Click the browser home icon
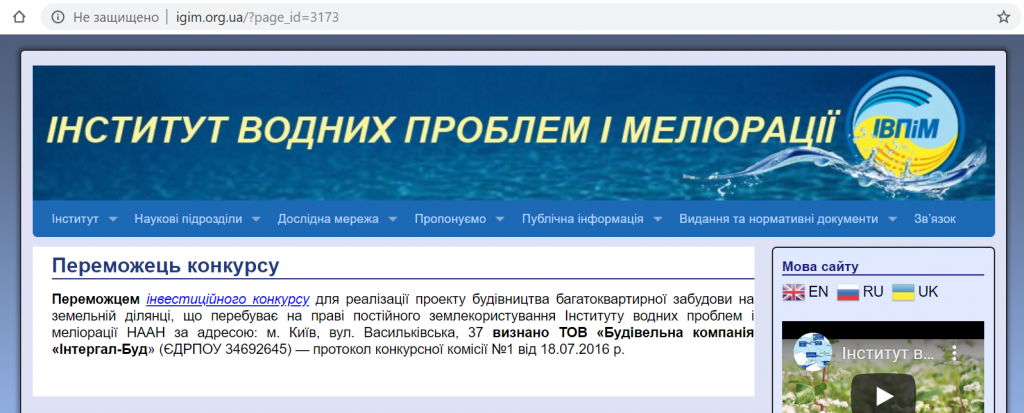The height and width of the screenshot is (413, 1024). point(17,17)
